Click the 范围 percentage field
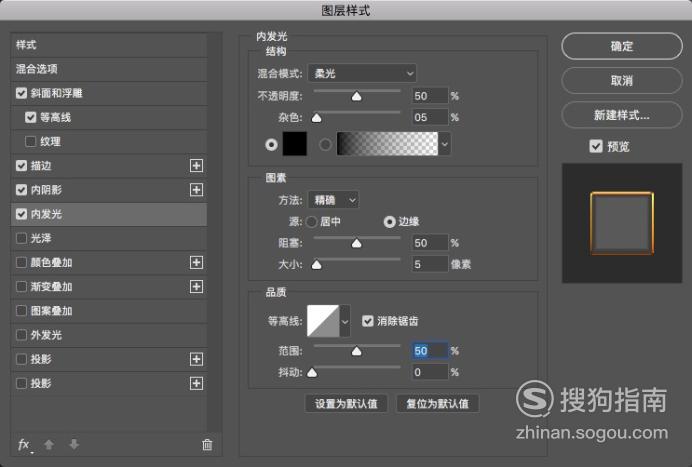The height and width of the screenshot is (467, 692). (x=430, y=351)
